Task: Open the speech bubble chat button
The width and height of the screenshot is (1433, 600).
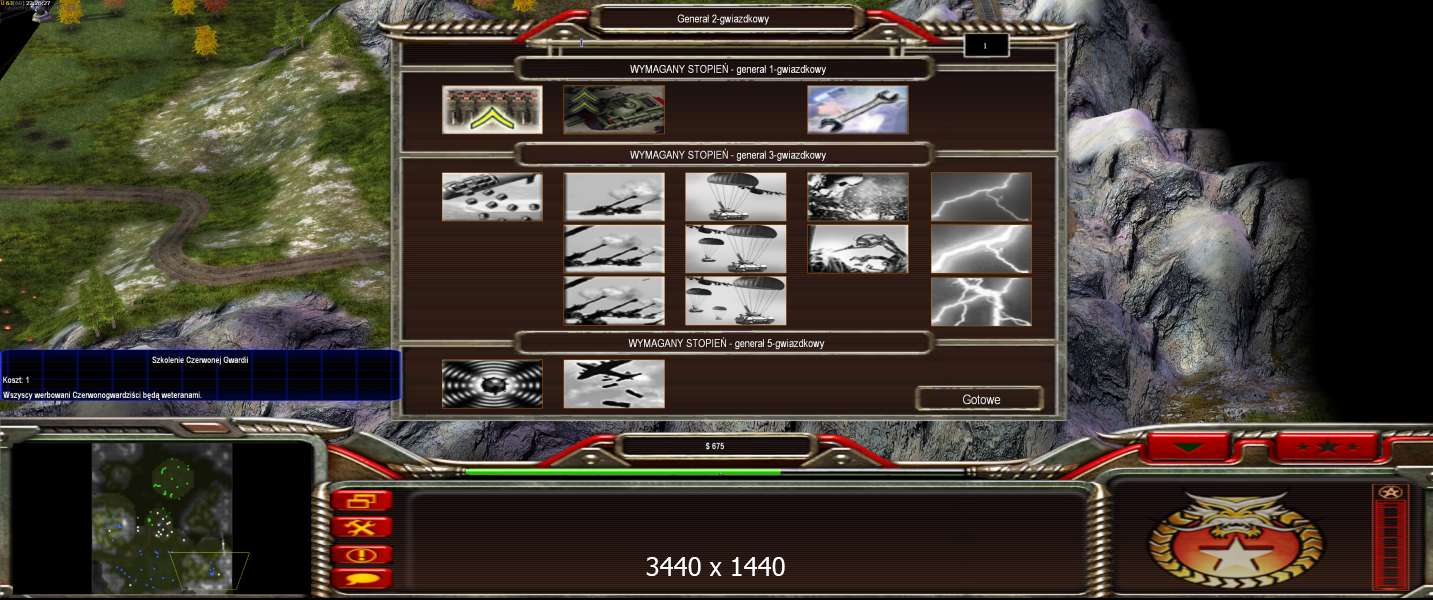Action: click(x=362, y=578)
